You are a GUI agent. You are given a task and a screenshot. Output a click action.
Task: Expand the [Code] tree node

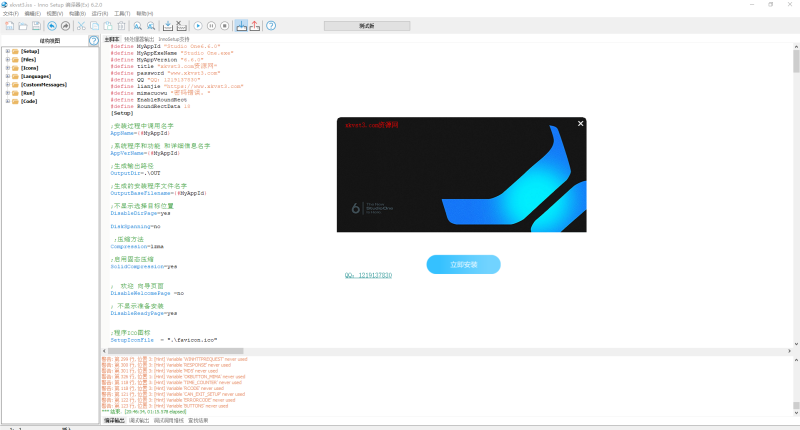tap(8, 101)
